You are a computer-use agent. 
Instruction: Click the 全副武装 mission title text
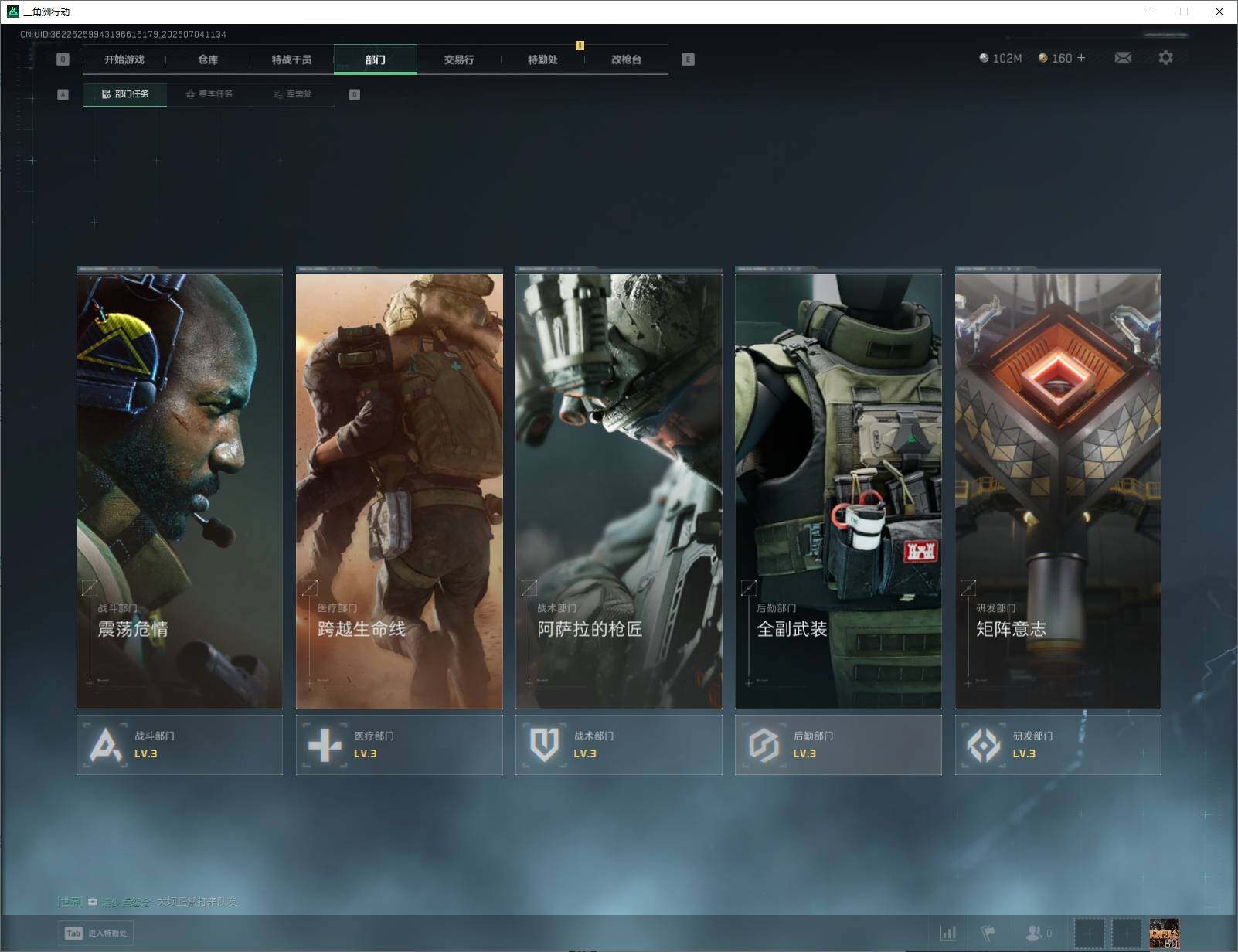[x=792, y=629]
